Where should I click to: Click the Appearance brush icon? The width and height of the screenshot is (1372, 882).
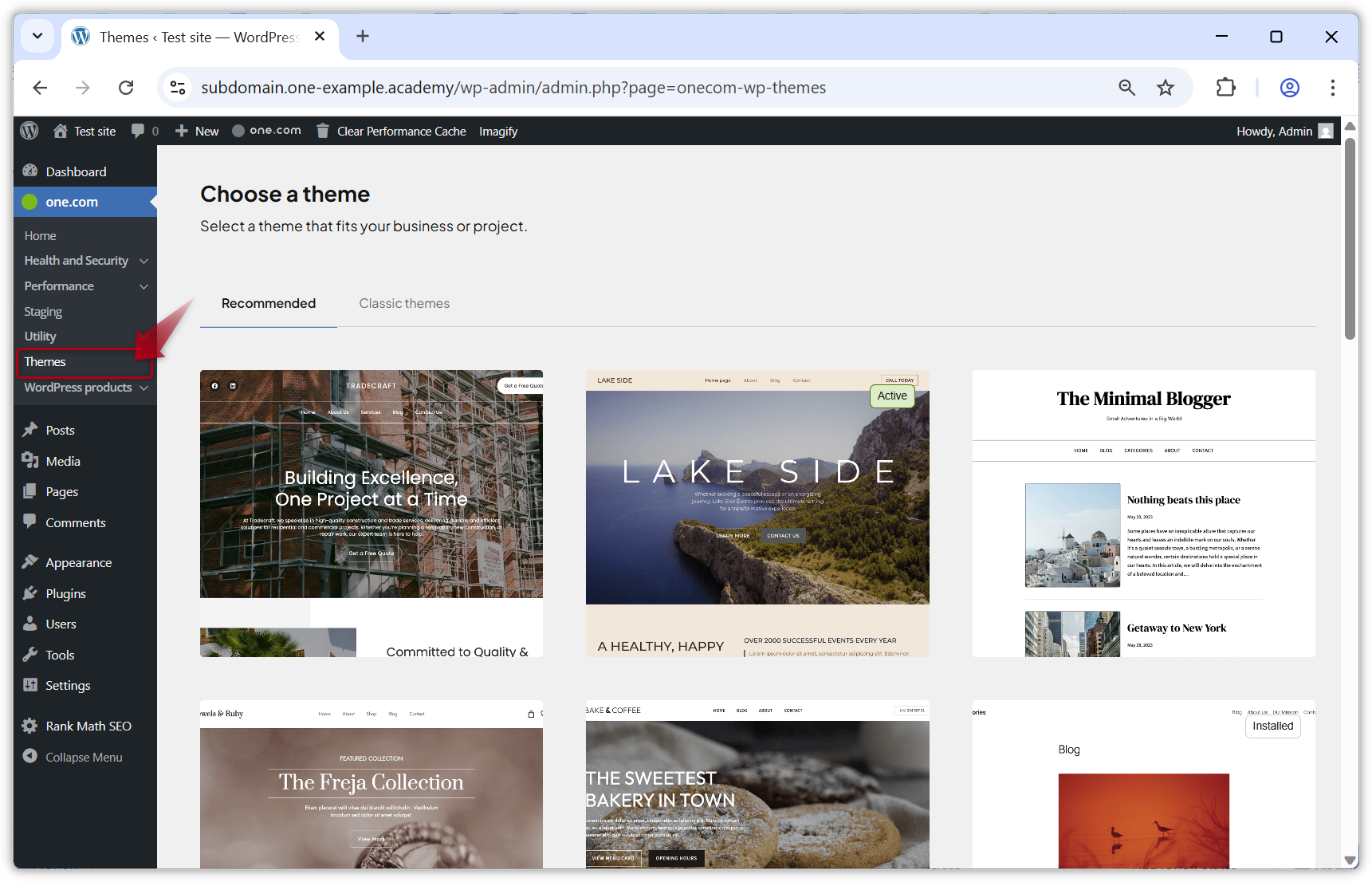point(29,562)
